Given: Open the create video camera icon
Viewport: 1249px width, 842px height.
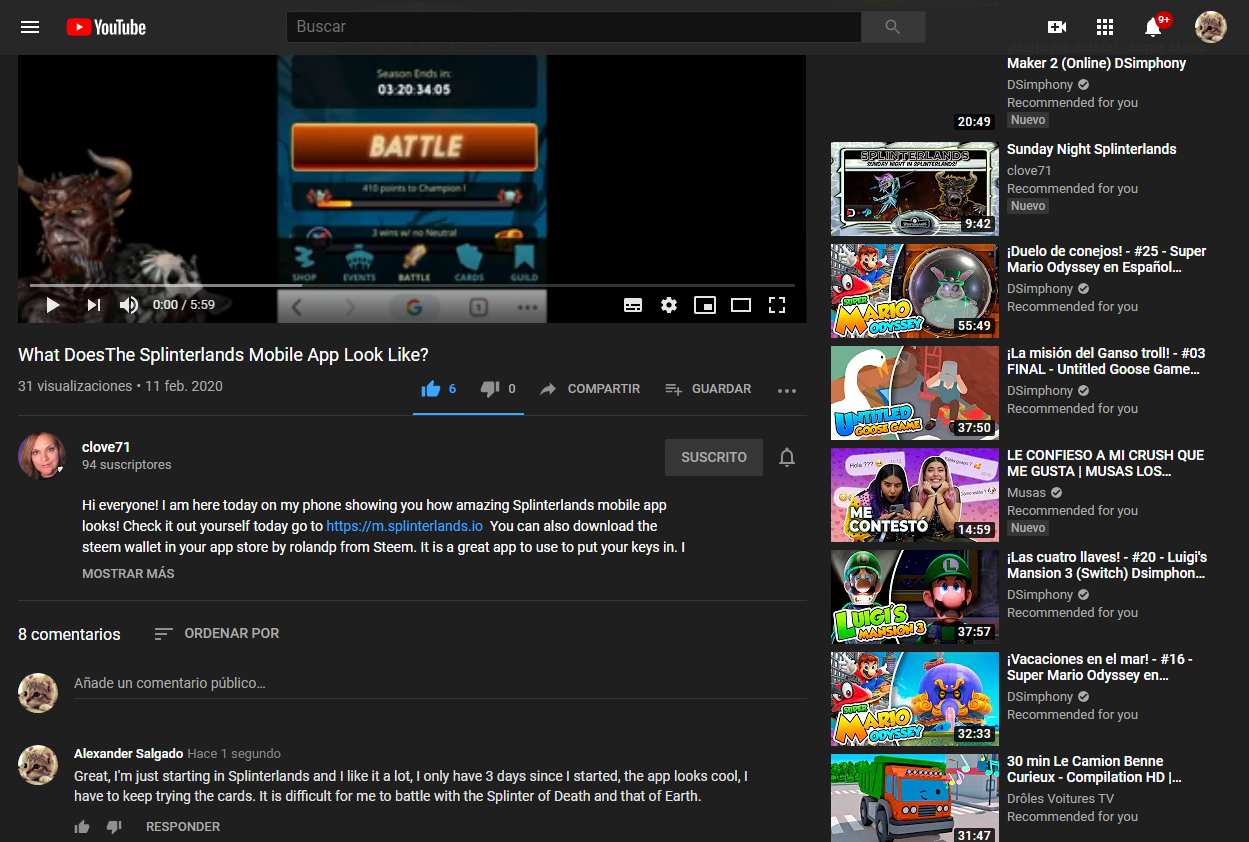Looking at the screenshot, I should point(1057,27).
